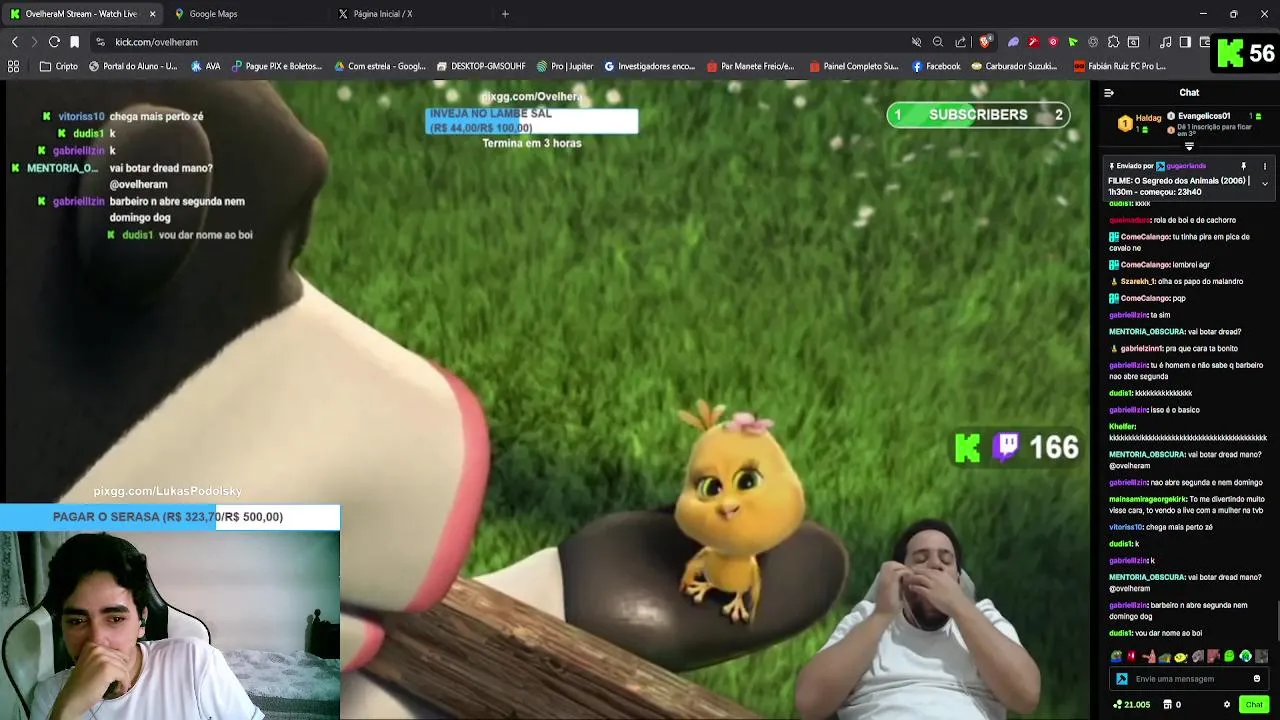This screenshot has width=1280, height=720.
Task: Share this page via share icon
Action: pyautogui.click(x=961, y=42)
